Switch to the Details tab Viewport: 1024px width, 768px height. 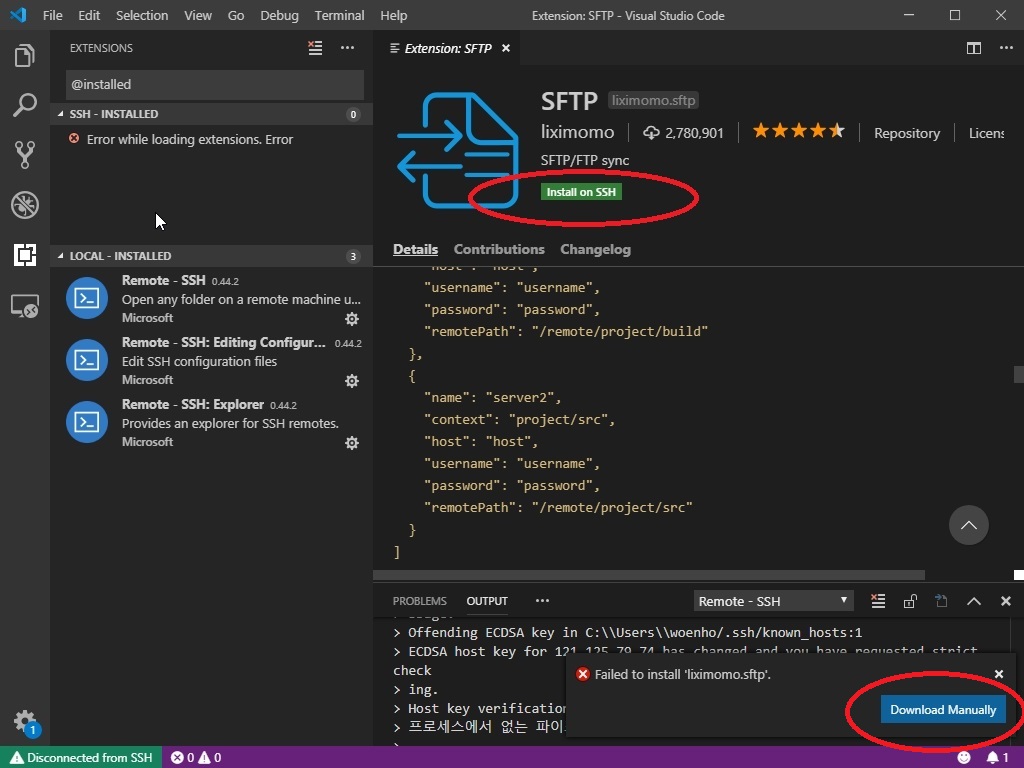point(415,249)
